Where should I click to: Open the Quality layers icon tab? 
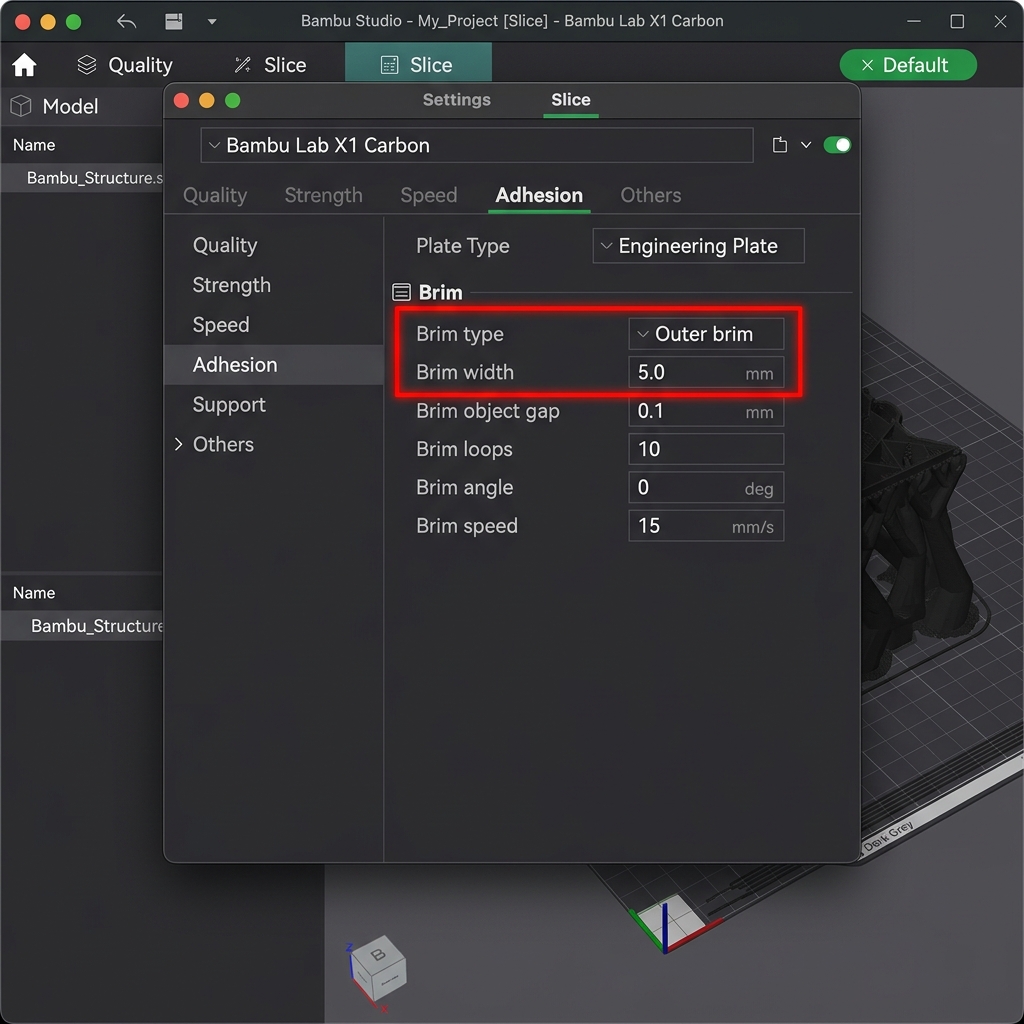click(x=125, y=65)
